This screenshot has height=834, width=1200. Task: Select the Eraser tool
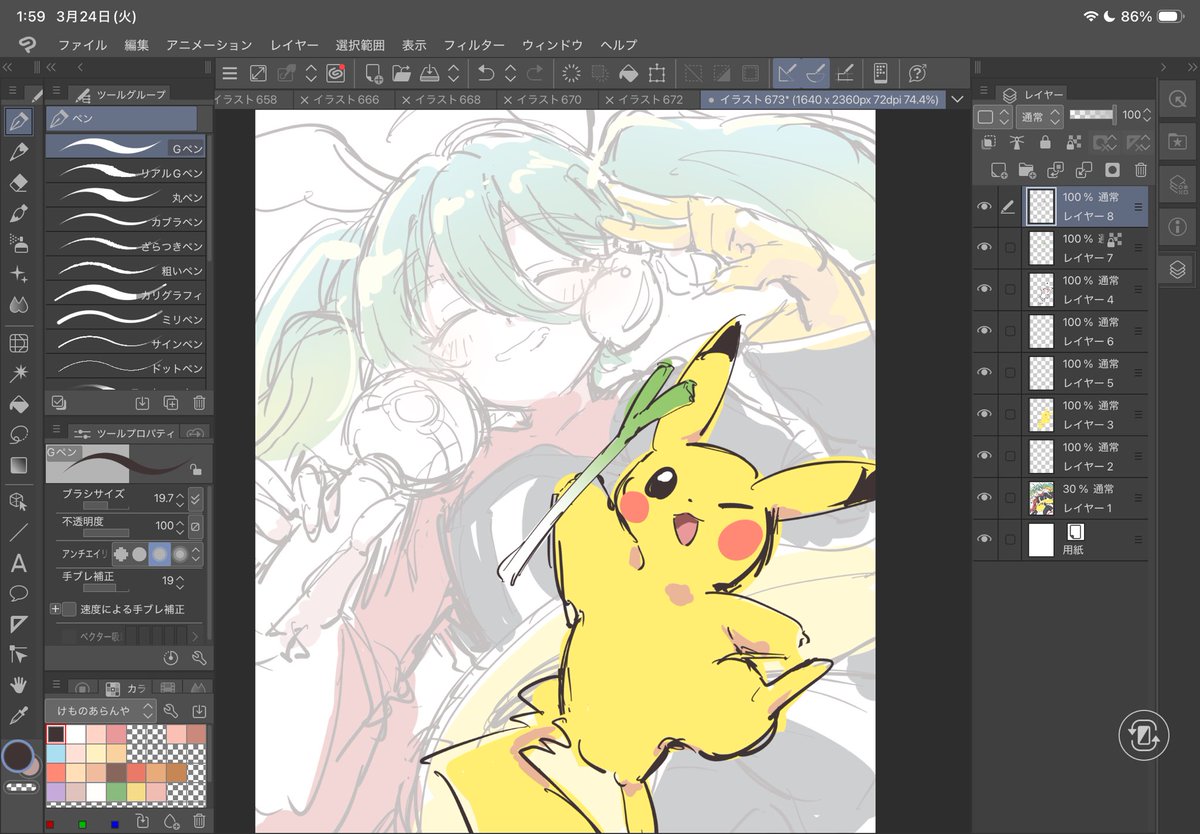pos(18,183)
